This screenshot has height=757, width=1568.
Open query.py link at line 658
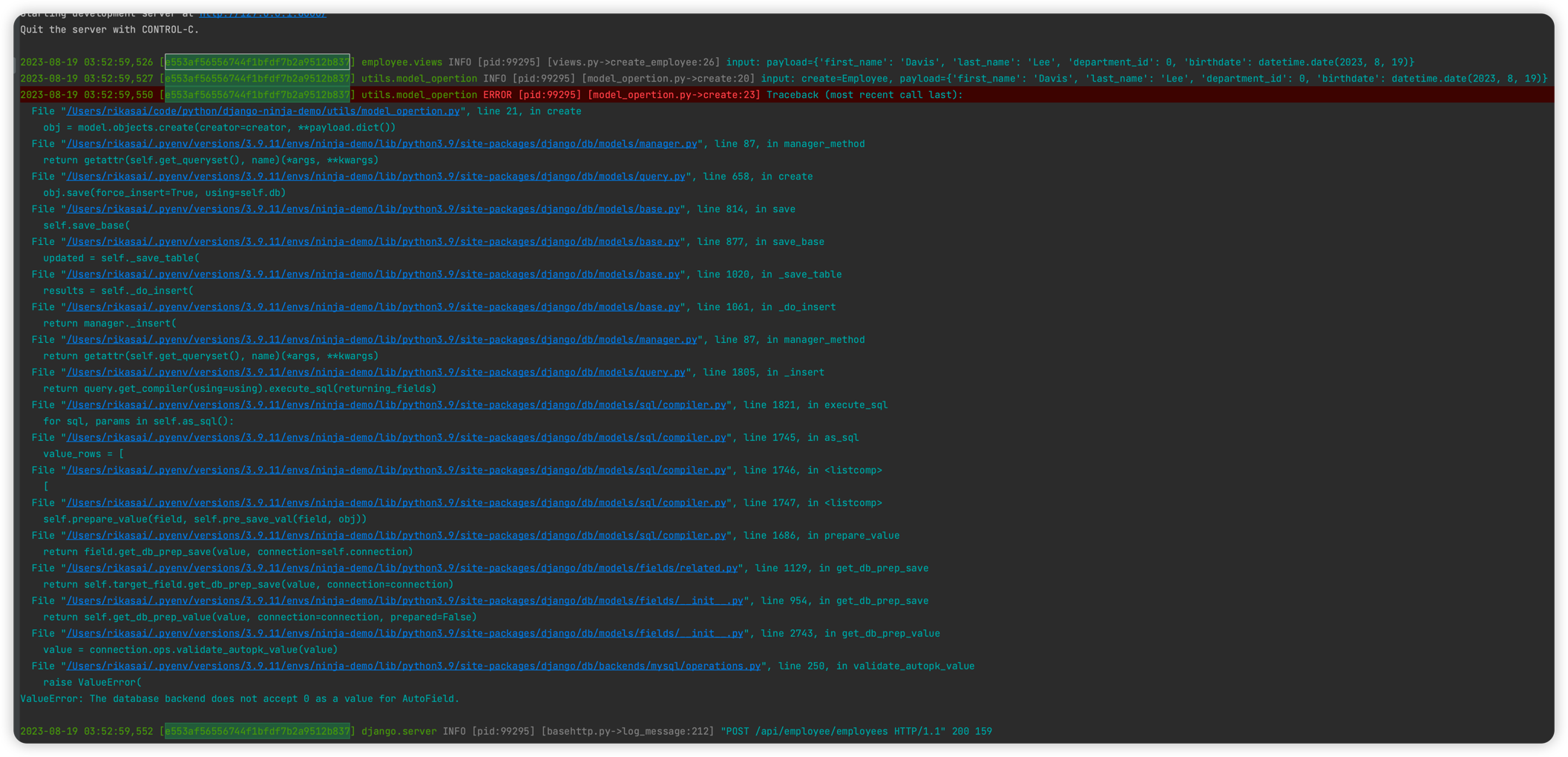pyautogui.click(x=376, y=177)
